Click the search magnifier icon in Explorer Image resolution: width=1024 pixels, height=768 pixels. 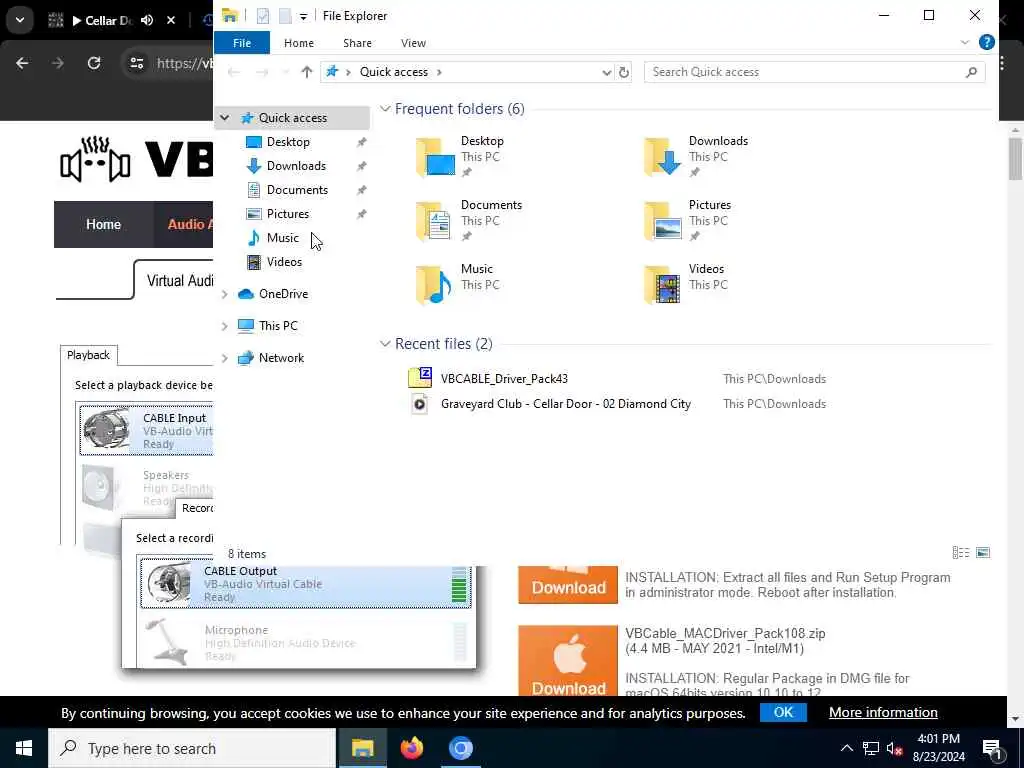coord(971,72)
